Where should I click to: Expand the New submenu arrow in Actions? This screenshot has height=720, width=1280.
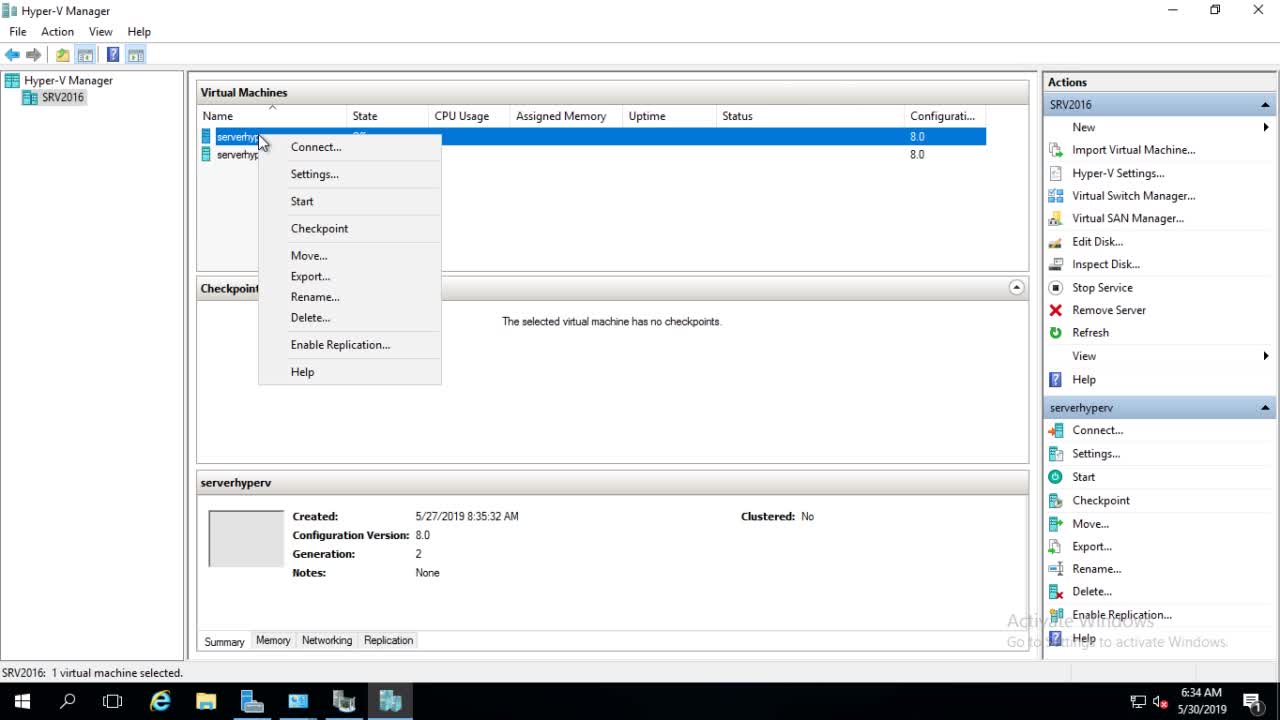click(x=1266, y=127)
